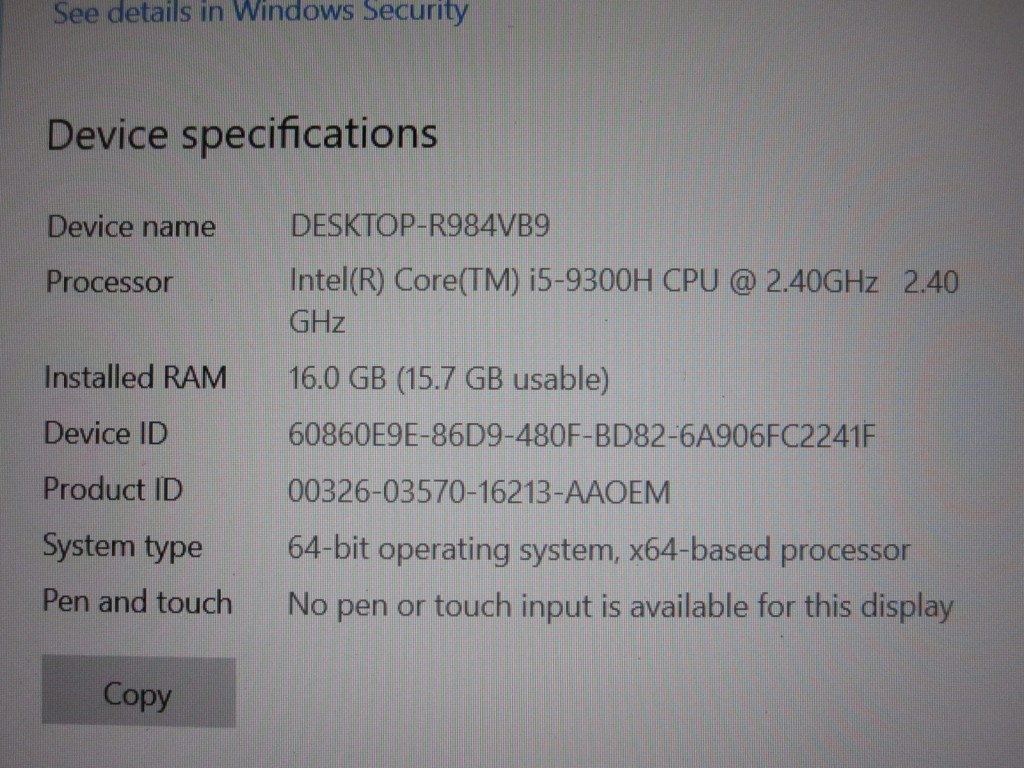This screenshot has width=1024, height=768.
Task: Select the Product ID value 00326-03570-16213-AAOEM
Action: click(478, 492)
